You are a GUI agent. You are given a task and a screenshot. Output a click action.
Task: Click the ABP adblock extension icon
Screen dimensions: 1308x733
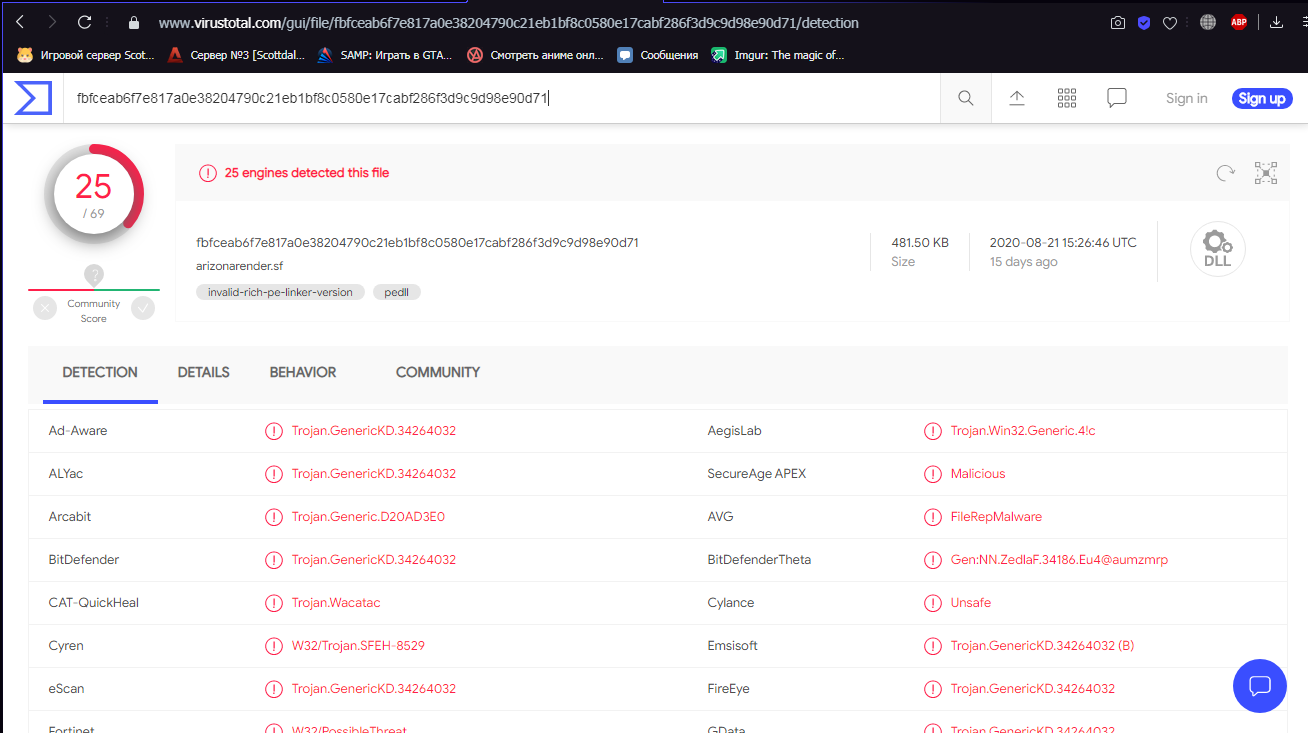[1239, 22]
